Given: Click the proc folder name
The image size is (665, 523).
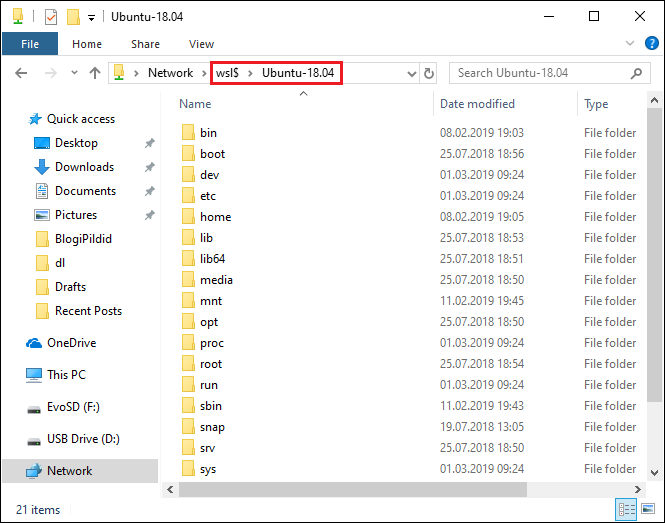Looking at the screenshot, I should click(x=212, y=343).
